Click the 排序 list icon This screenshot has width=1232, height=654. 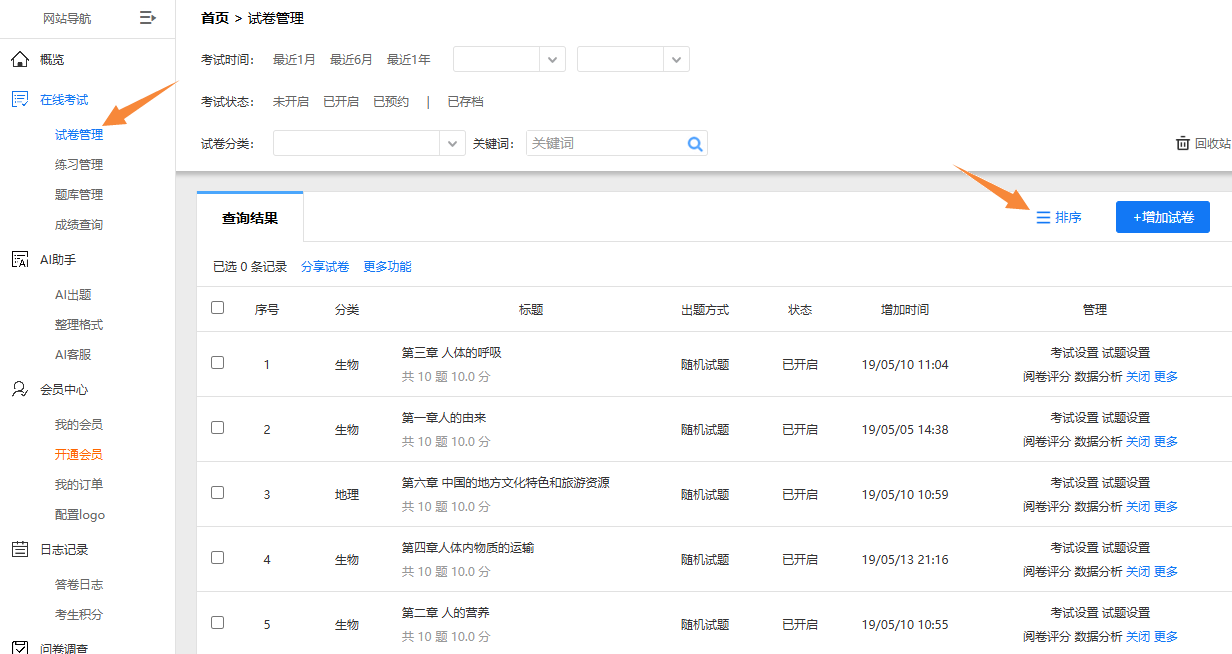(x=1043, y=217)
